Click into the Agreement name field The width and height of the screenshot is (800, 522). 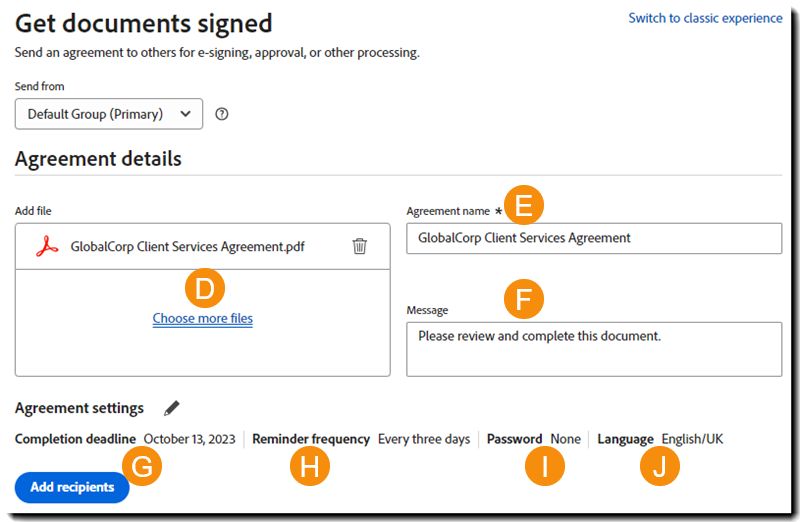594,238
